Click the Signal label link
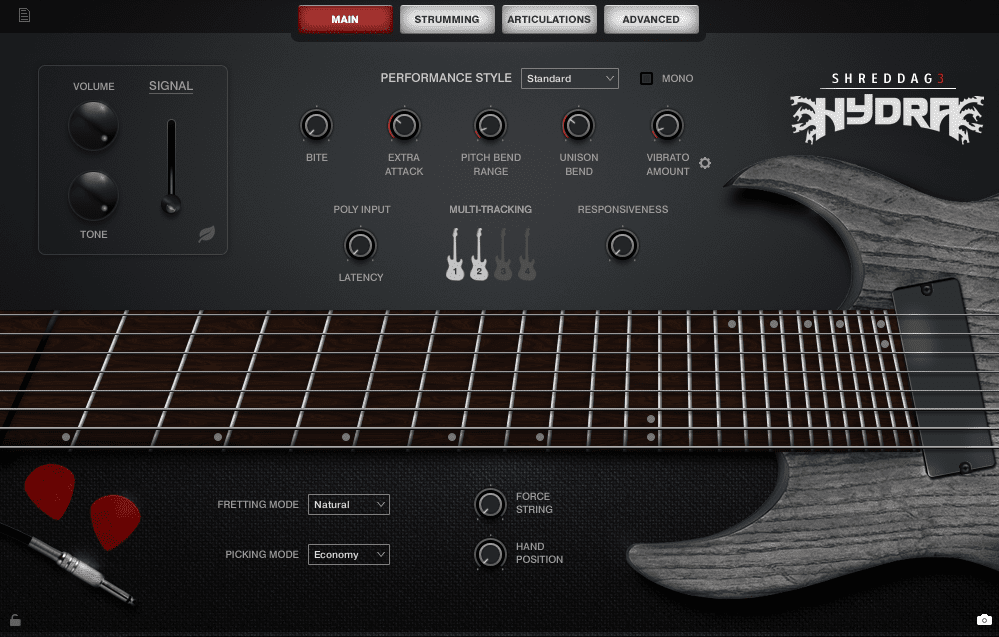The height and width of the screenshot is (637, 999). [x=171, y=86]
